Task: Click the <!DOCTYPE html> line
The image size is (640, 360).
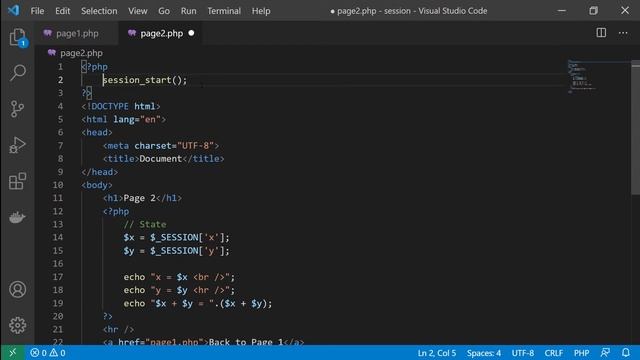Action: point(121,106)
